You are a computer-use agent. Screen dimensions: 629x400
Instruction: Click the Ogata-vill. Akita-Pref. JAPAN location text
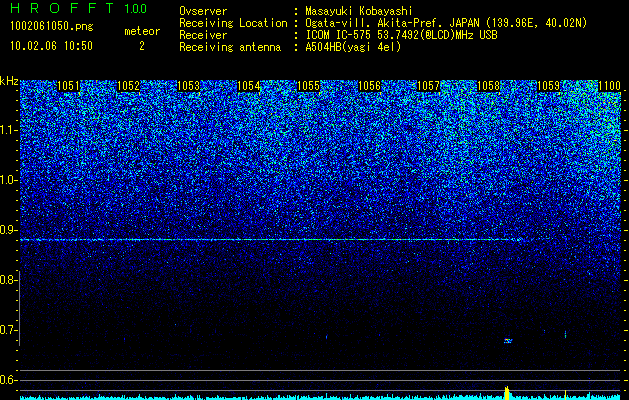[446, 23]
